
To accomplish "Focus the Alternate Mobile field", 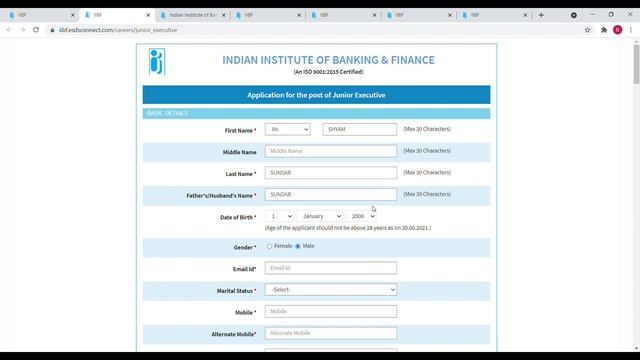I will click(x=331, y=333).
